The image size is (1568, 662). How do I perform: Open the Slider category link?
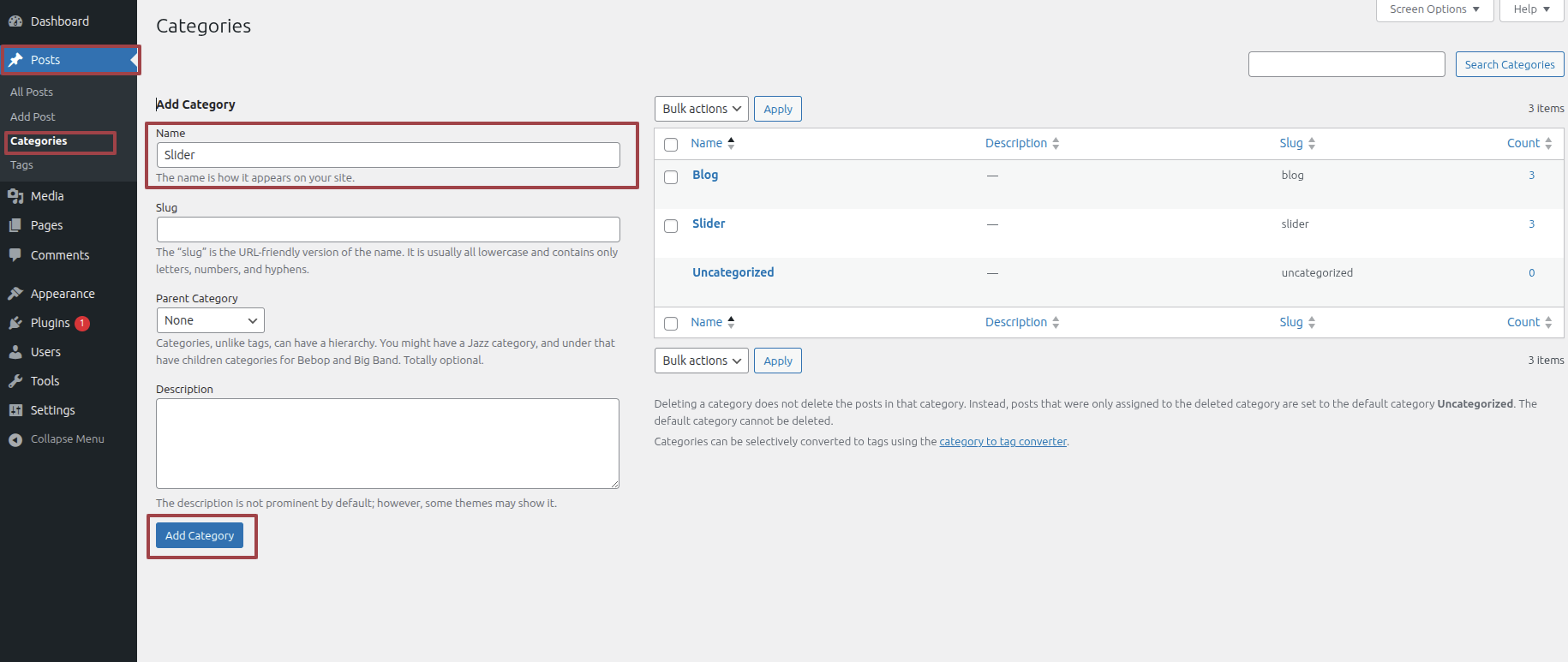pos(709,224)
